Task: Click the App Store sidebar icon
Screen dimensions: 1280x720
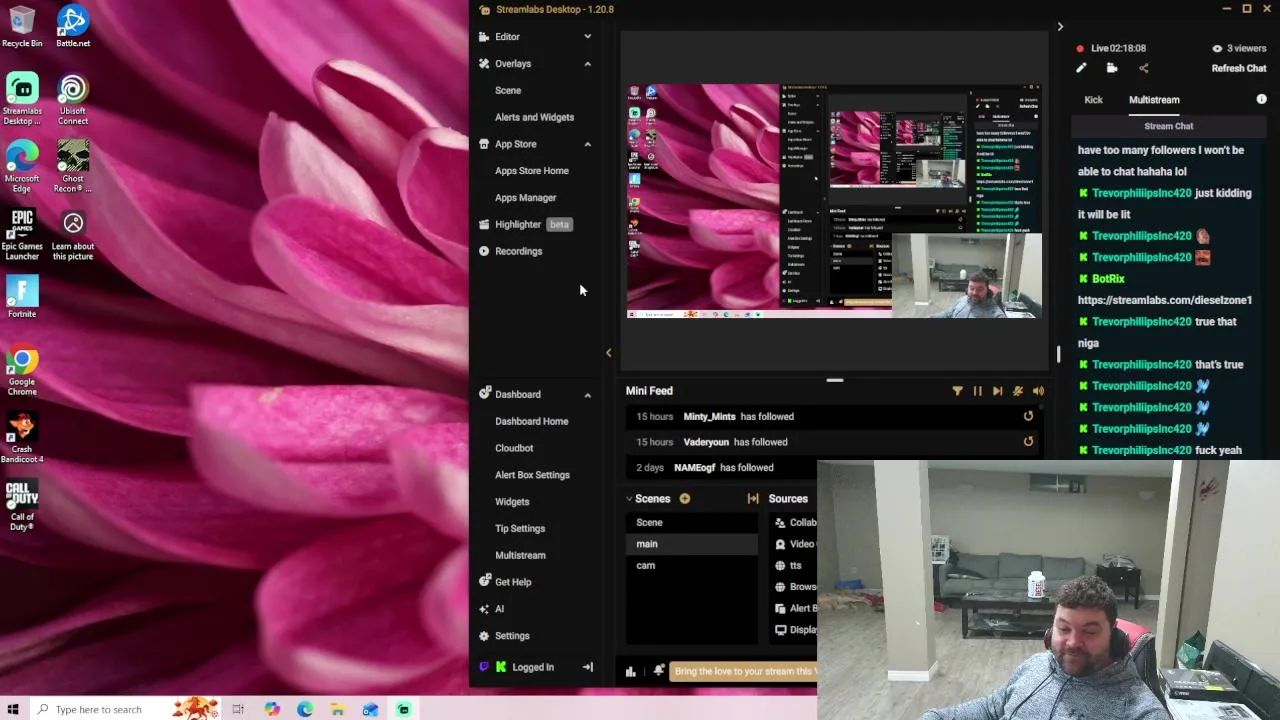Action: [485, 144]
